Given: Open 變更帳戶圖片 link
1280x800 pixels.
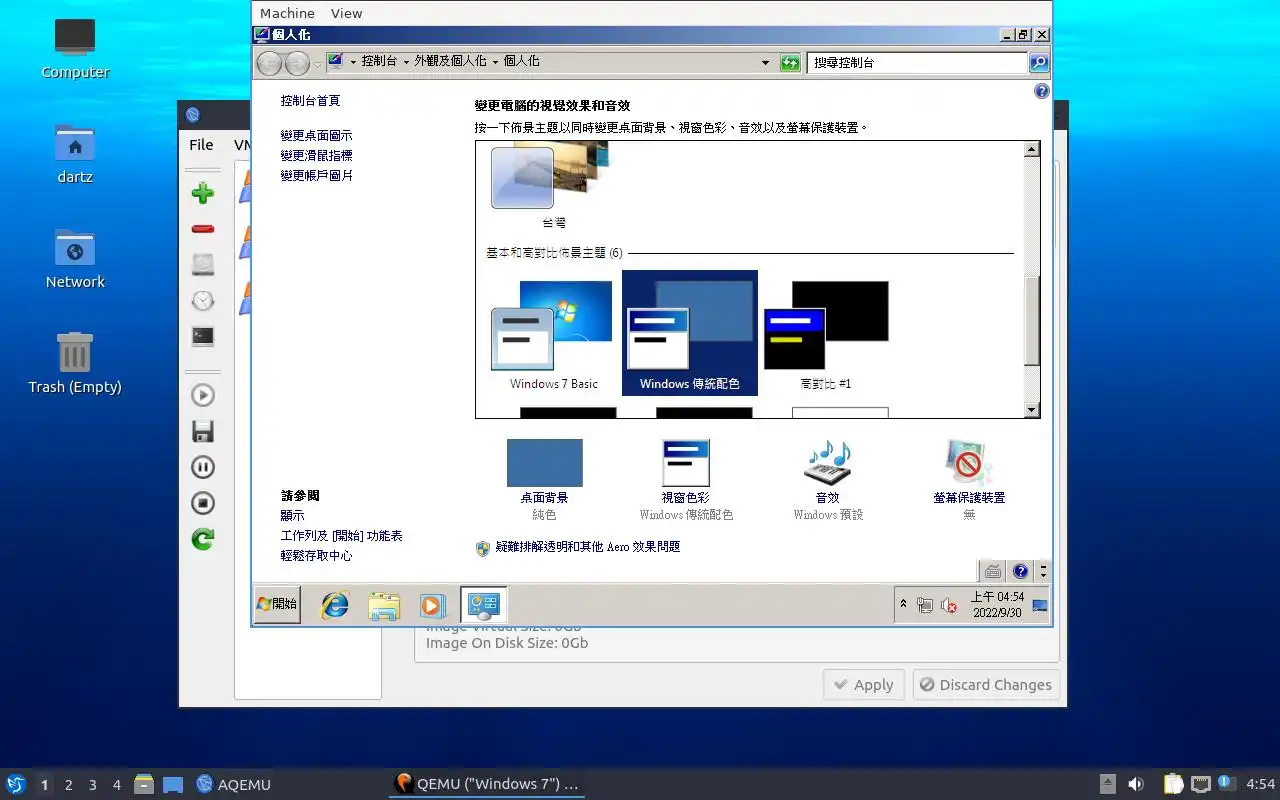Looking at the screenshot, I should [316, 176].
